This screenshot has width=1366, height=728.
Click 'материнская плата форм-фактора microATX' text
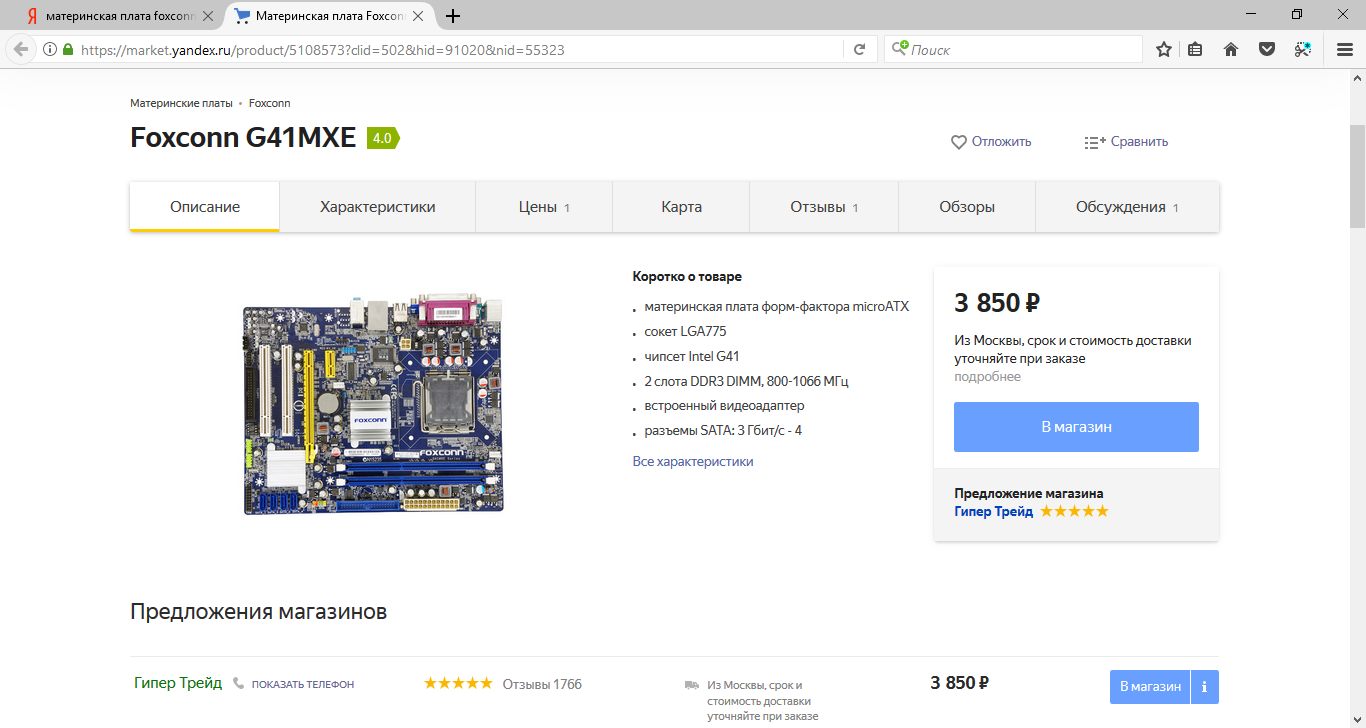(777, 306)
